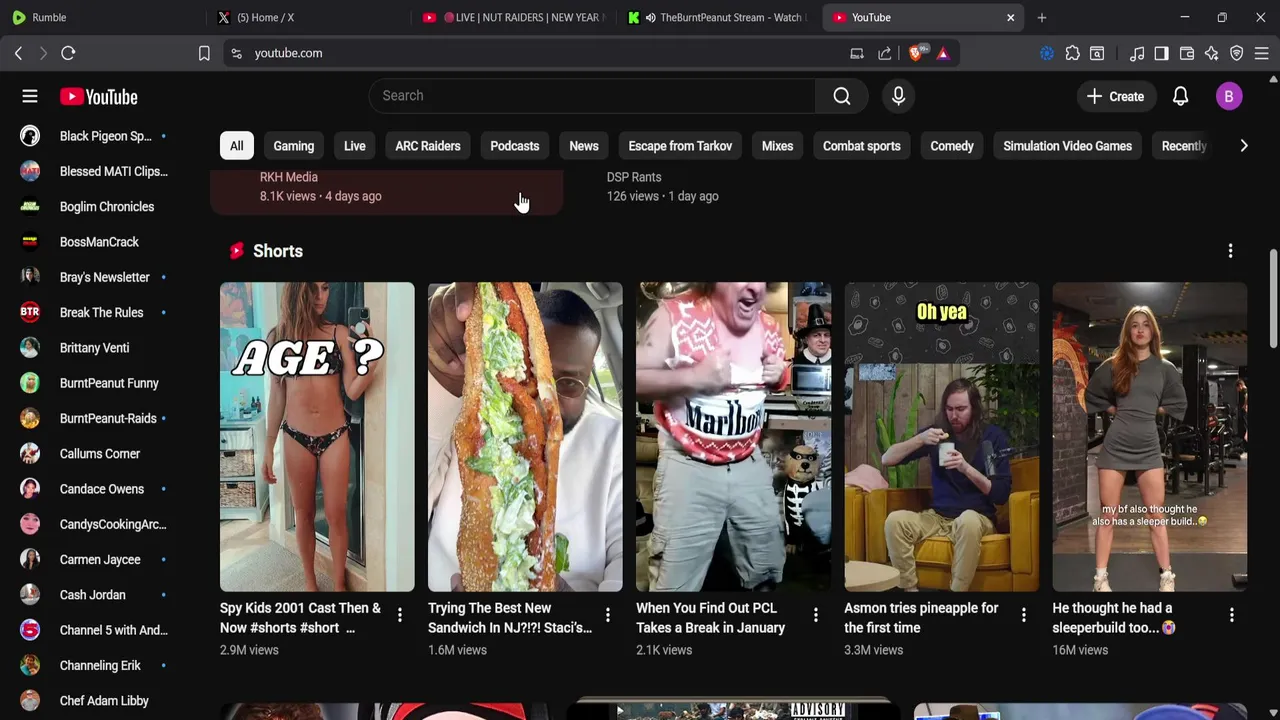Screen dimensions: 1280x720
Task: Select Escape from Tarkov chip
Action: click(x=680, y=146)
